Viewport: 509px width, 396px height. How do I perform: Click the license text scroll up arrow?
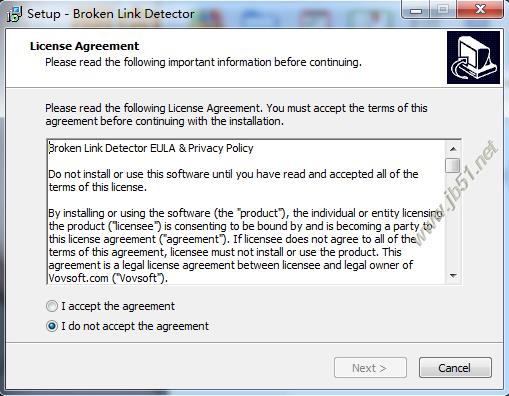pos(453,149)
